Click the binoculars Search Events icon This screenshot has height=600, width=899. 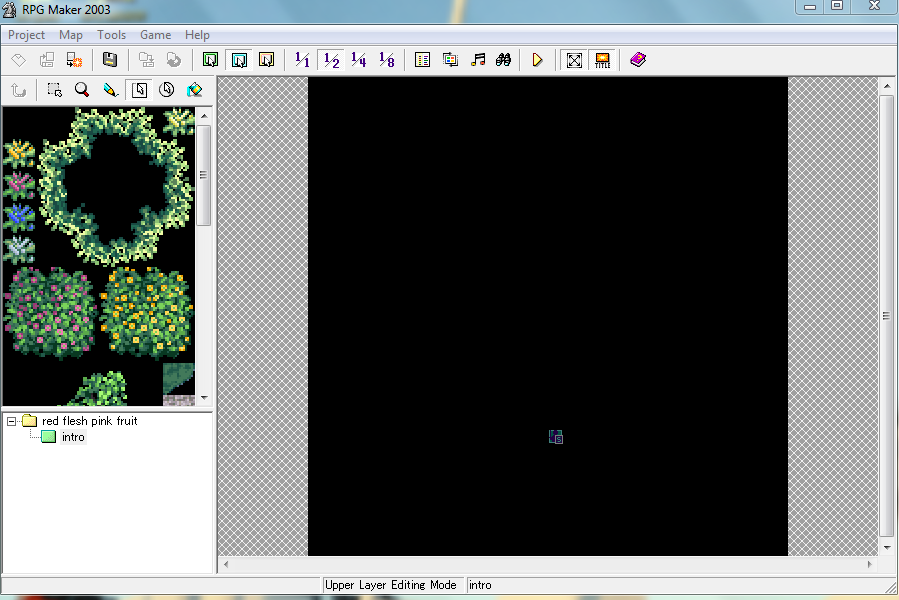pos(504,60)
